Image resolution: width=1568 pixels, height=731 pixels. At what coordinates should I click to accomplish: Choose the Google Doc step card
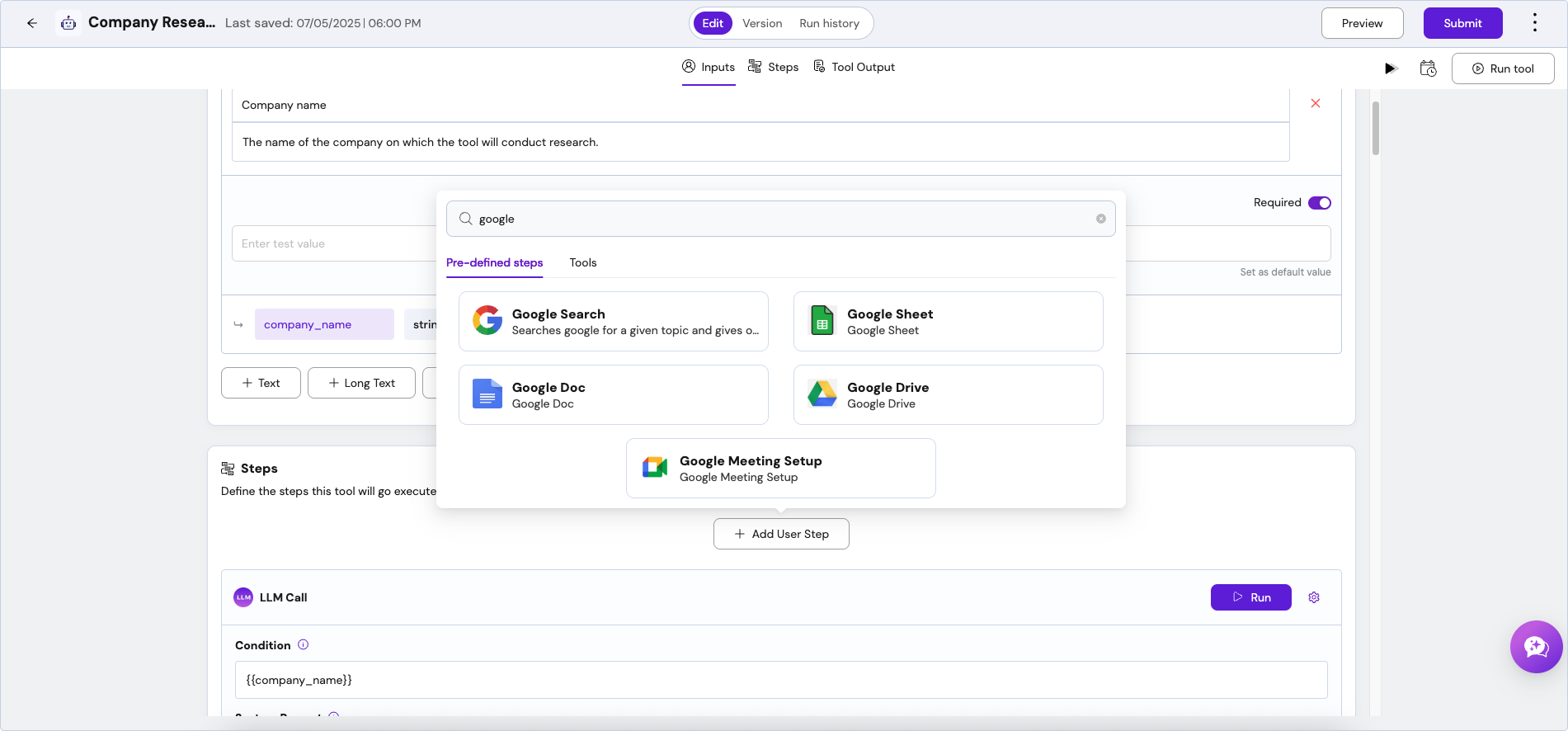(x=614, y=394)
